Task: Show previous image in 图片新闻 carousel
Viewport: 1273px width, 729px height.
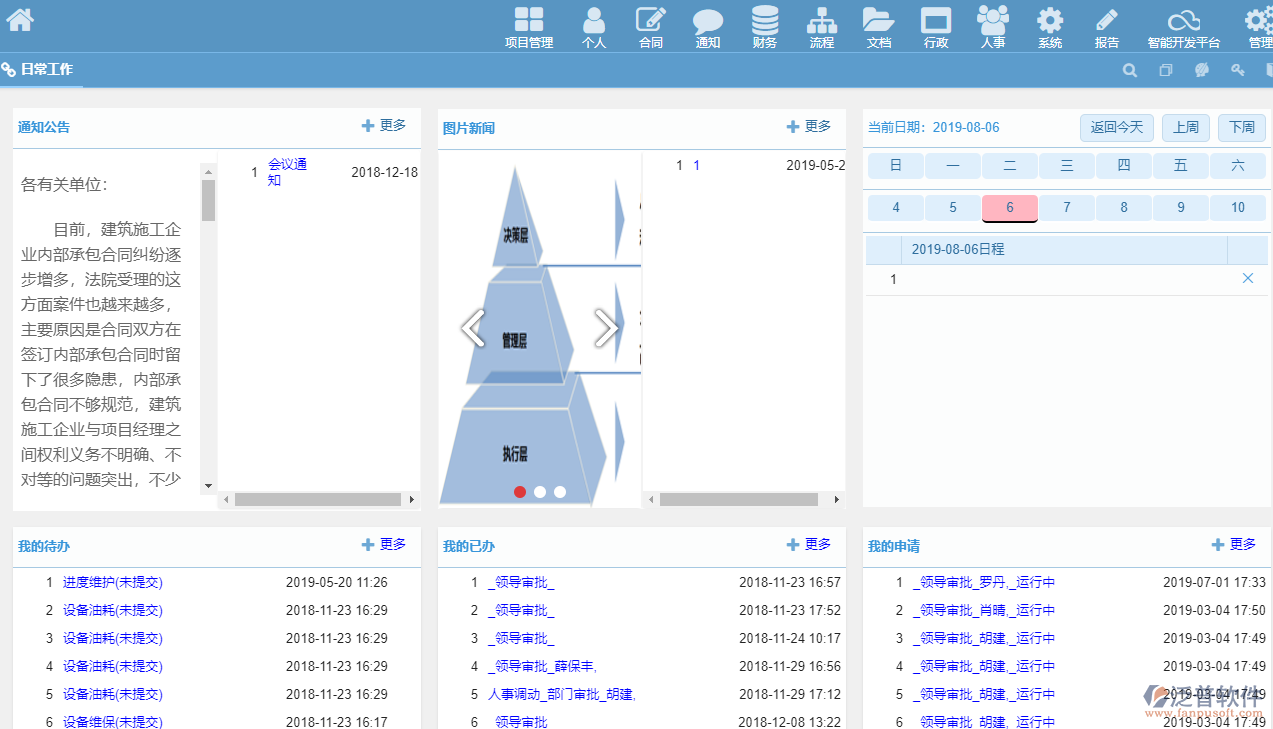Action: [473, 327]
